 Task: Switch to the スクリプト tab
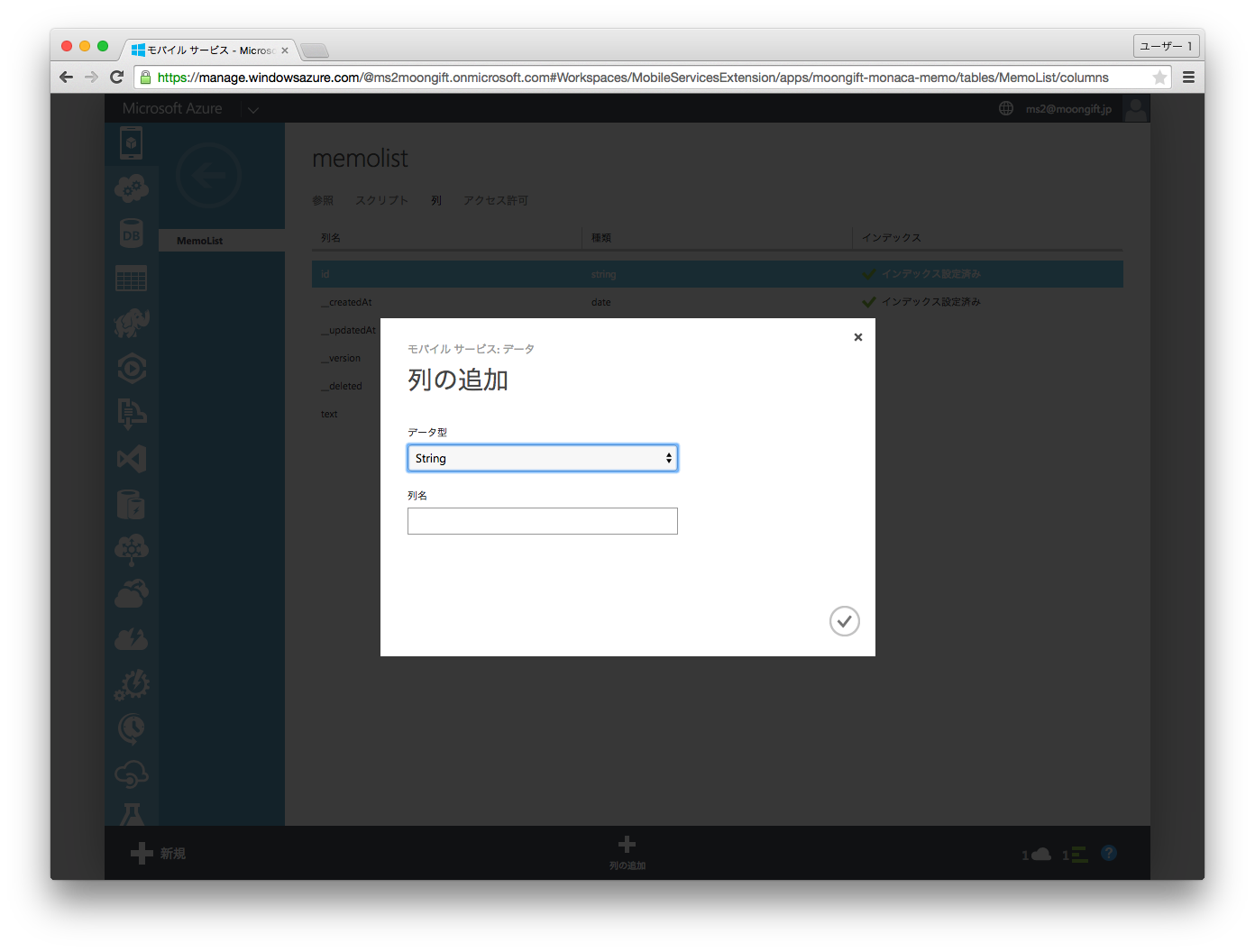coord(381,200)
